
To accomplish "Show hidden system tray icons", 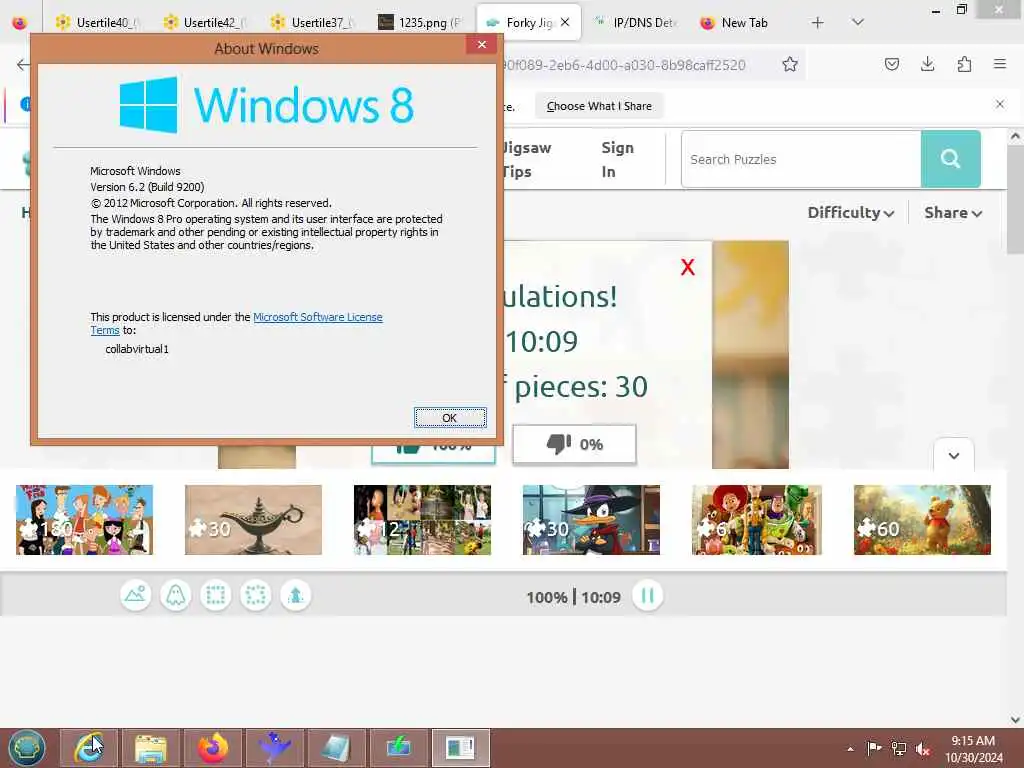I will 850,749.
